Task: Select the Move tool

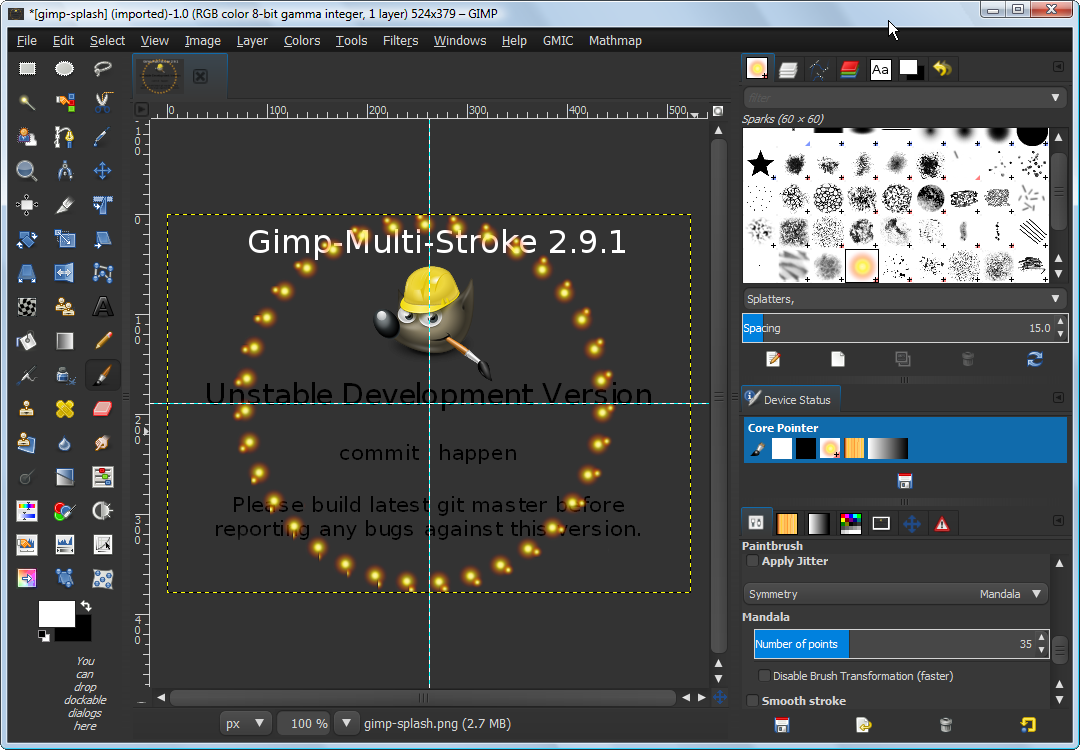Action: (103, 170)
